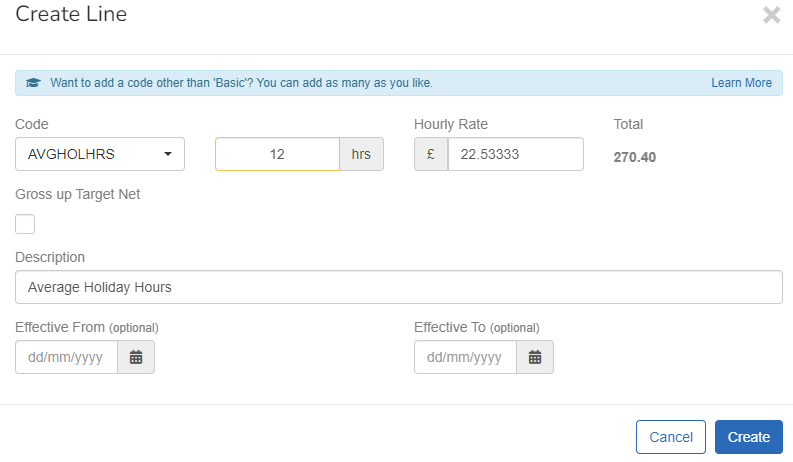Follow the Learn More link
This screenshot has height=462, width=793.
click(x=741, y=83)
